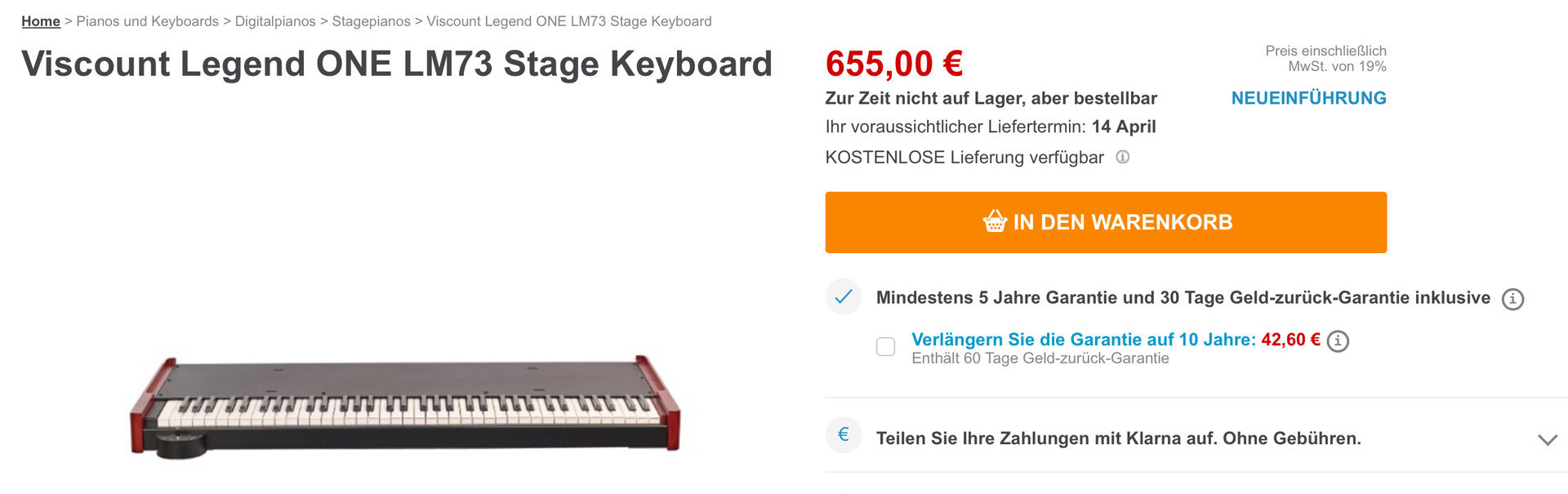Open info icon beside KOSTENLOSE Lieferung
The image size is (1568, 494).
tap(1123, 157)
